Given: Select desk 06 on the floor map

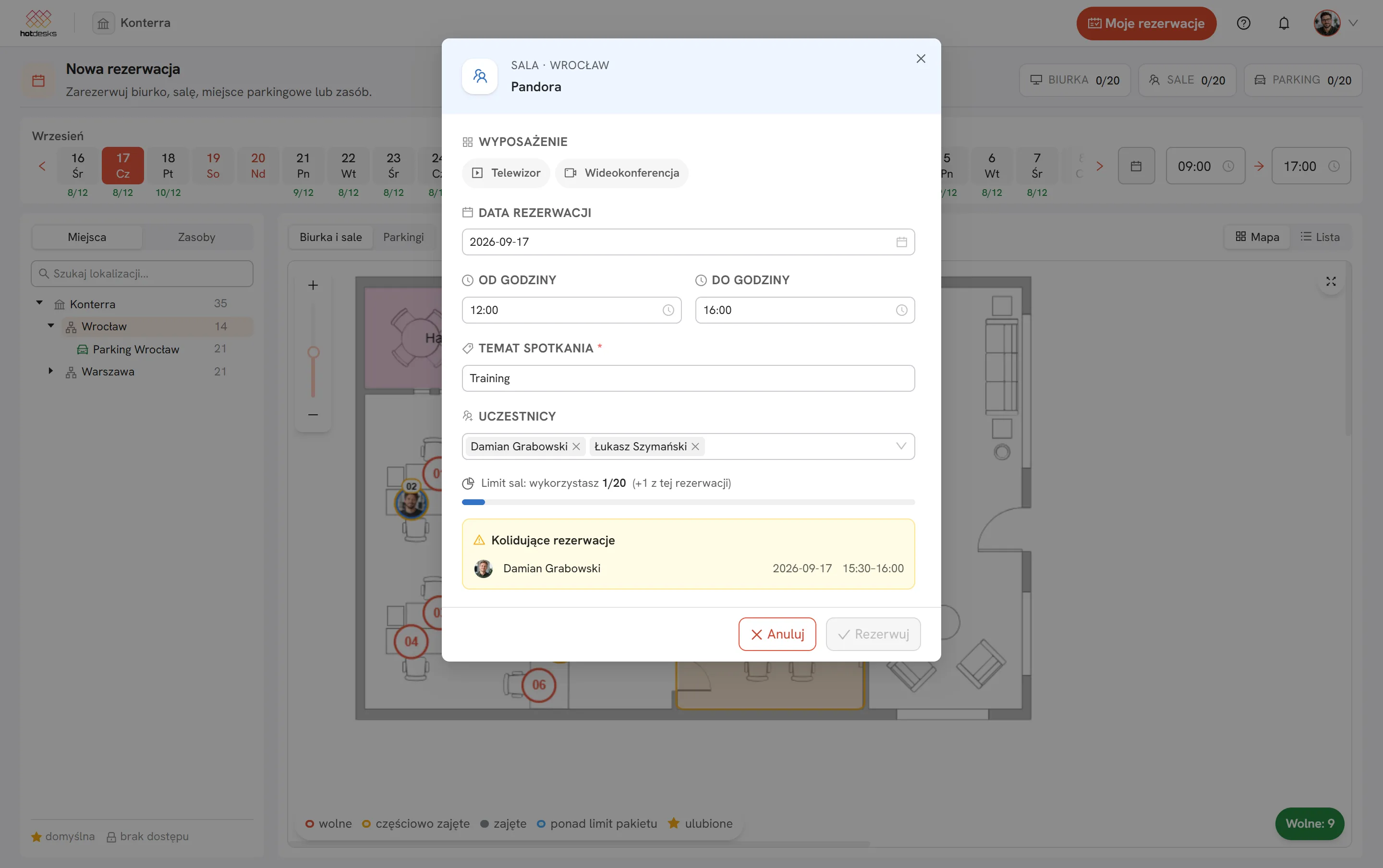Looking at the screenshot, I should pos(538,685).
